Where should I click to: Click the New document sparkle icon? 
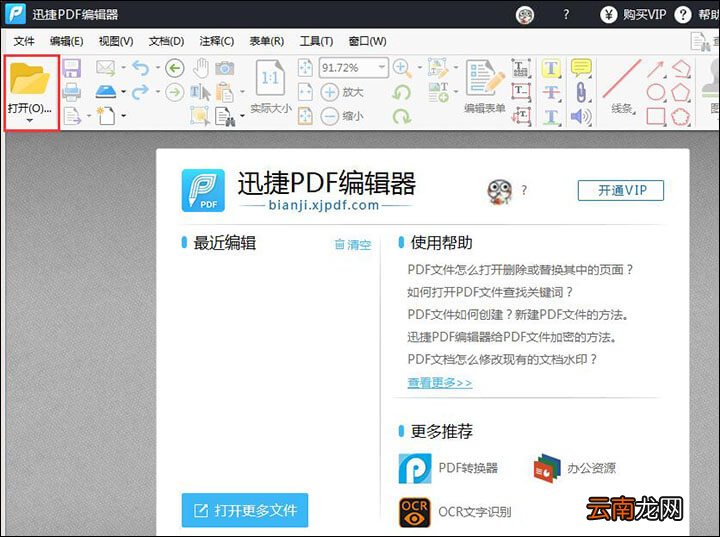tap(106, 116)
